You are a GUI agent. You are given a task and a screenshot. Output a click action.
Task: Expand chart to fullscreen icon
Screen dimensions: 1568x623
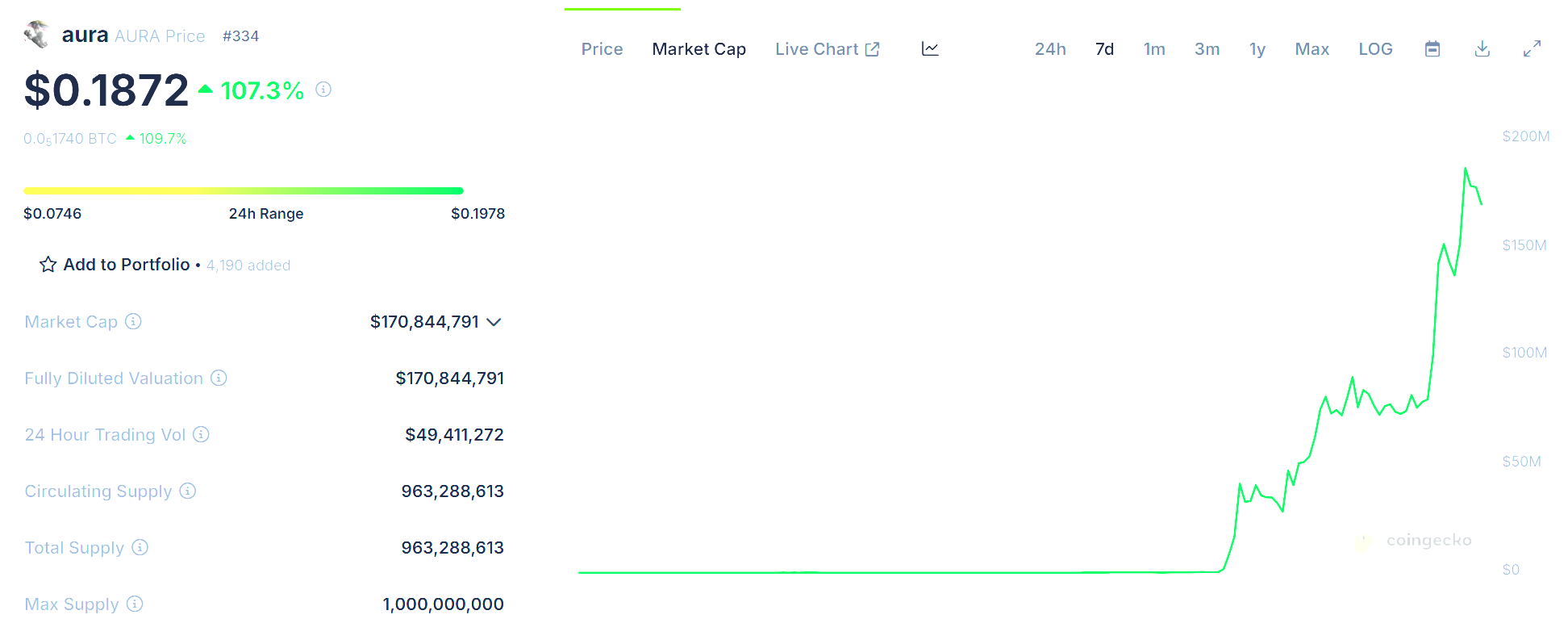(x=1533, y=49)
